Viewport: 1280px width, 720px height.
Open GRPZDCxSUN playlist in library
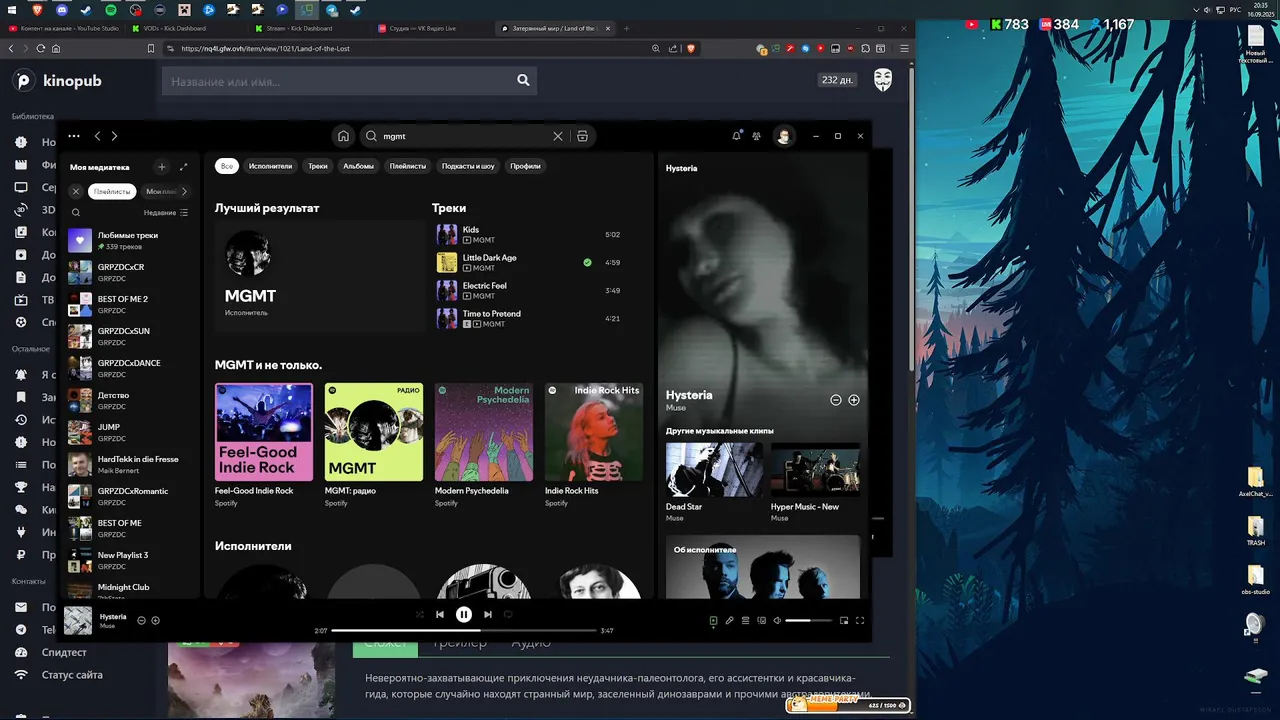coord(128,336)
